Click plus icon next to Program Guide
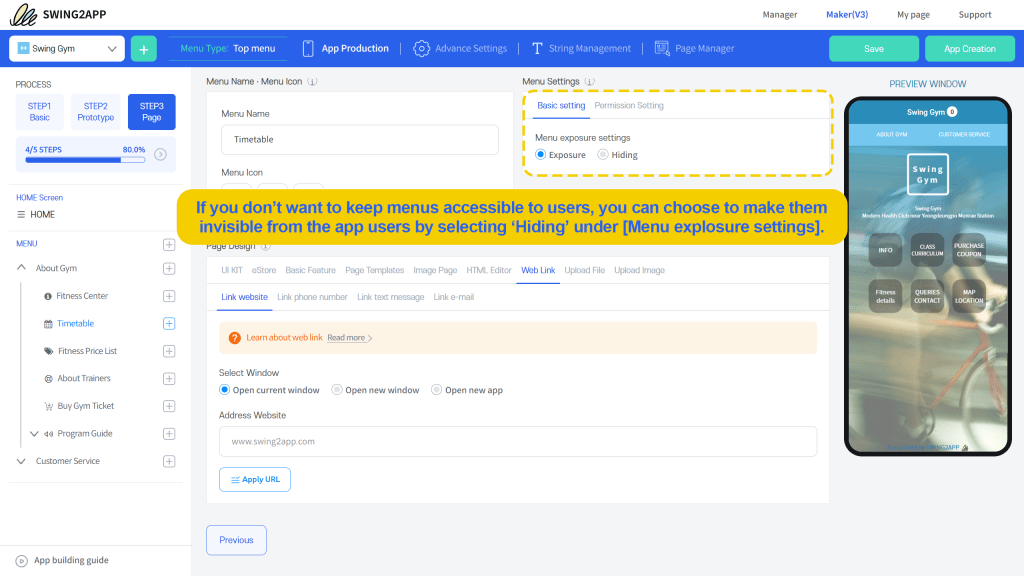The image size is (1024, 576). (168, 434)
